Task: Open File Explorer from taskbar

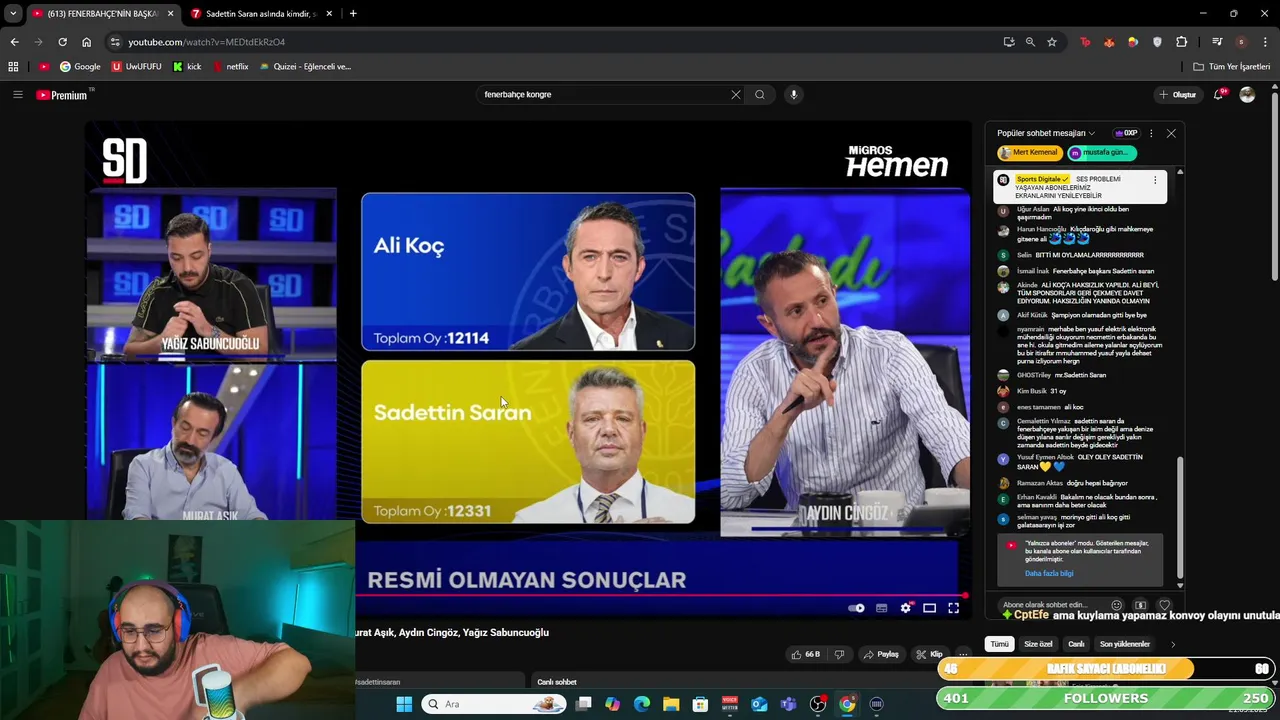Action: [x=671, y=704]
